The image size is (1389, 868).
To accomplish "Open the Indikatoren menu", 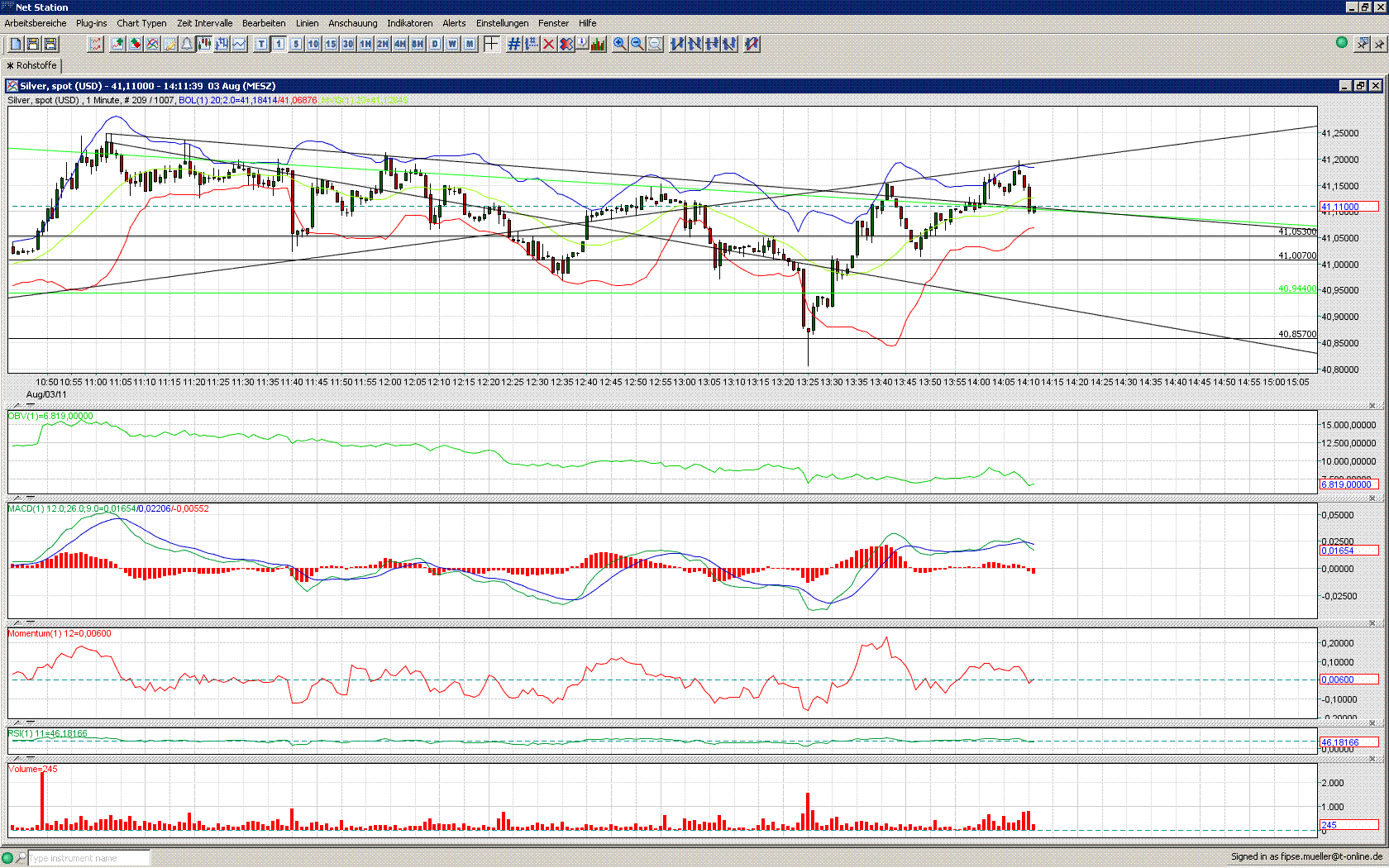I will (x=410, y=23).
